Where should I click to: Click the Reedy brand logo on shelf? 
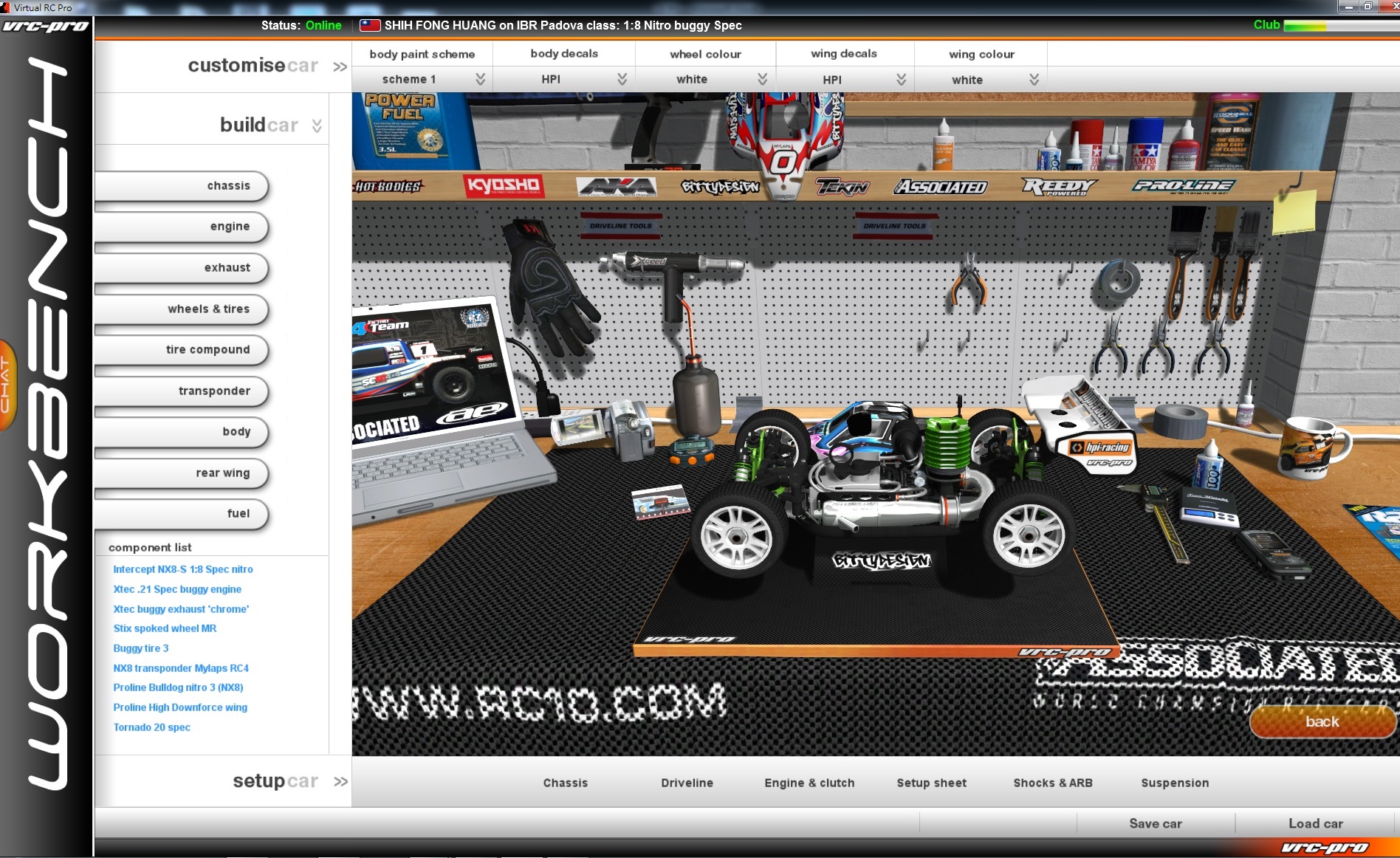pyautogui.click(x=1059, y=186)
